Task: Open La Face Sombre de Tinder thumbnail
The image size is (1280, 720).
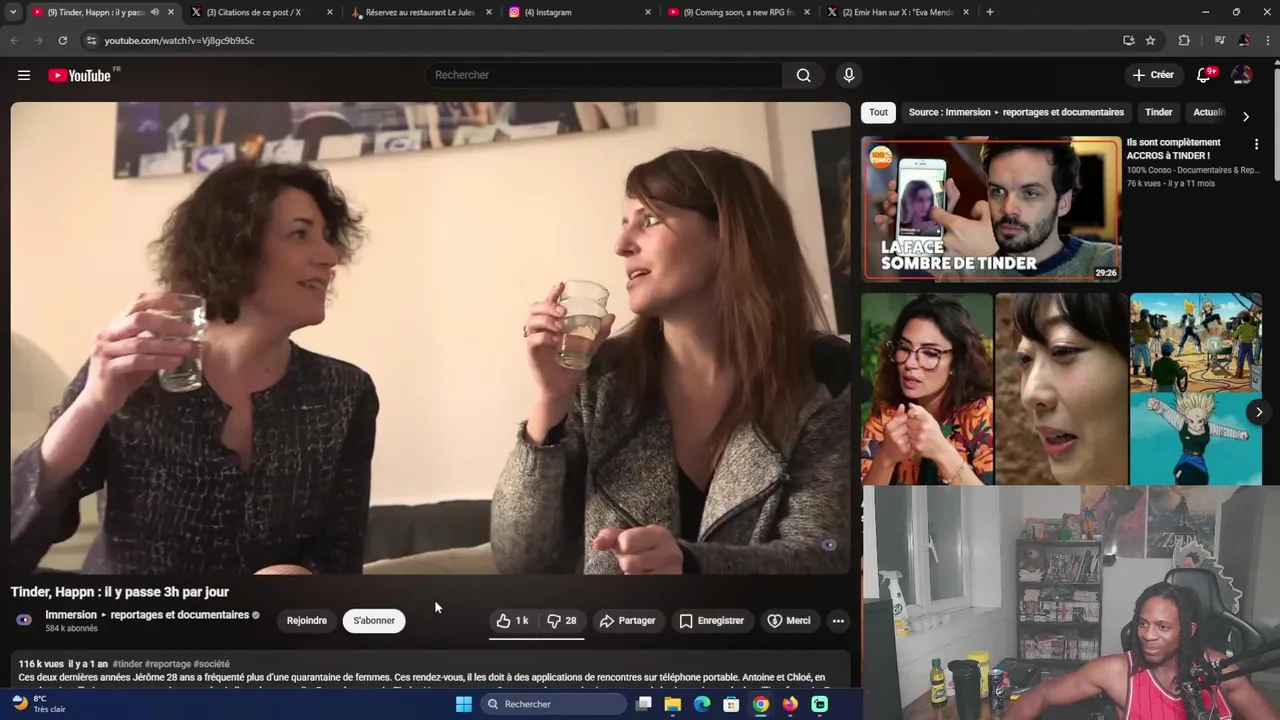Action: [x=991, y=209]
